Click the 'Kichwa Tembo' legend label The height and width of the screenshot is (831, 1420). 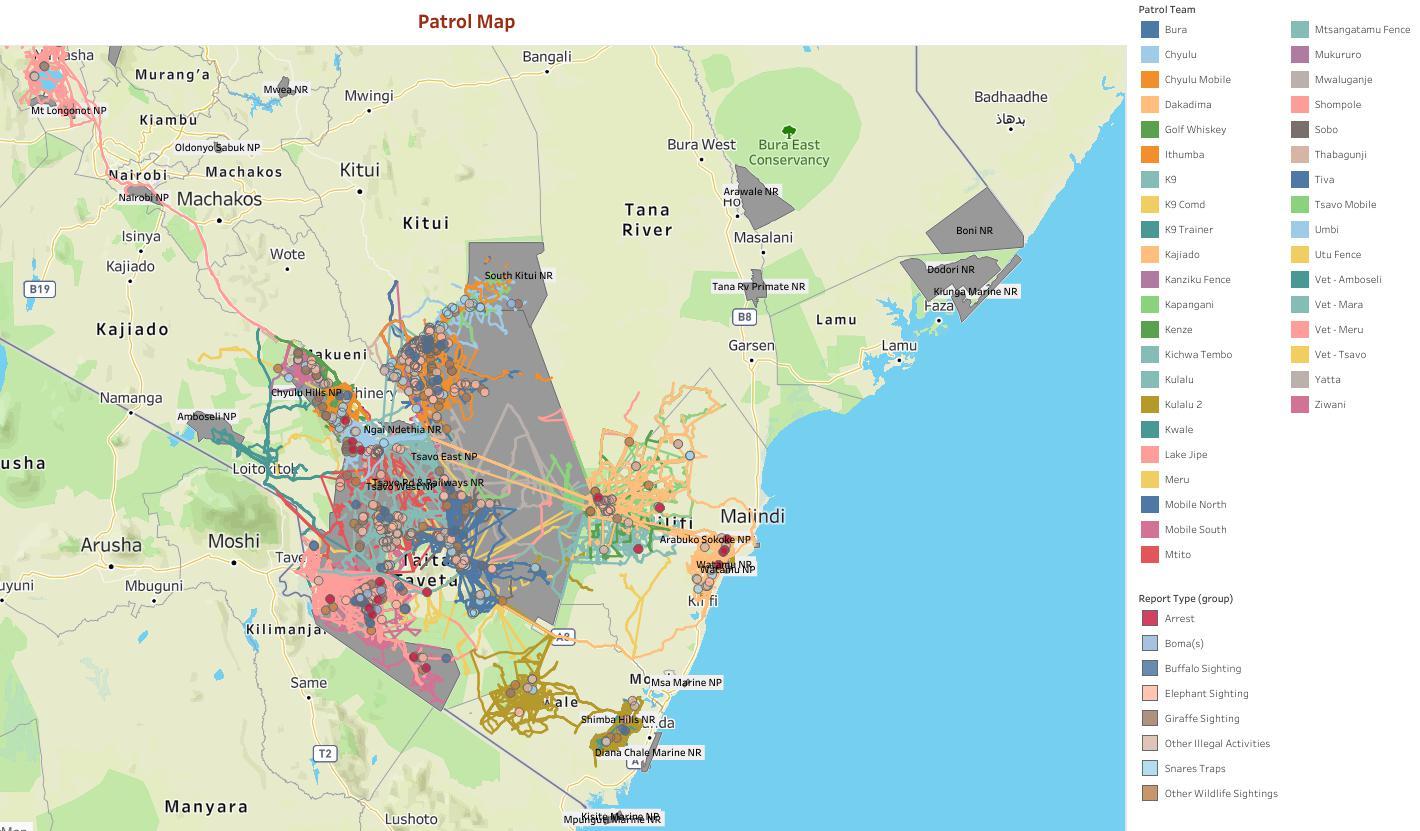(x=1198, y=355)
